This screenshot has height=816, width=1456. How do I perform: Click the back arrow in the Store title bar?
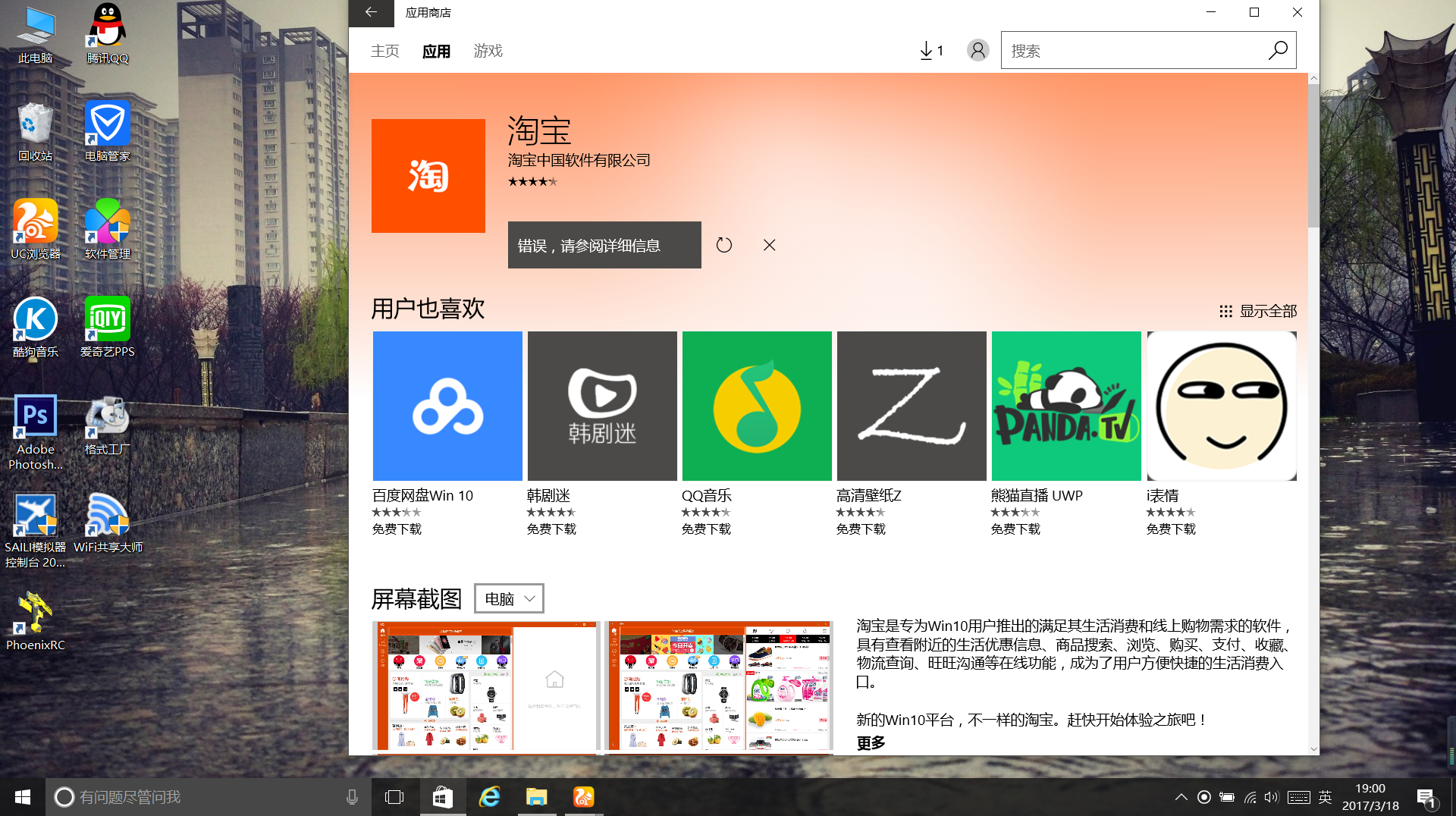pyautogui.click(x=371, y=12)
